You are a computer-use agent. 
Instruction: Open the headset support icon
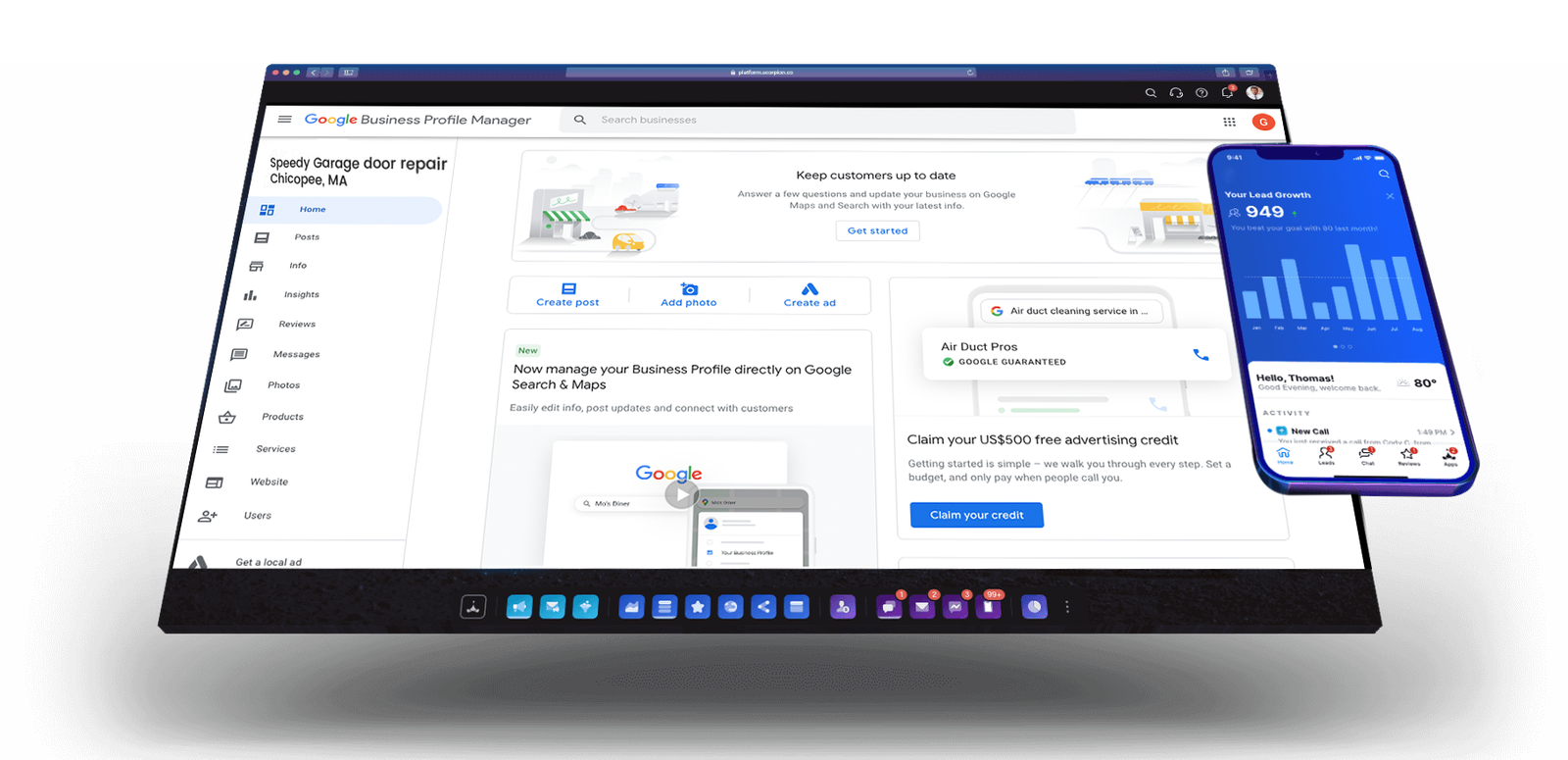click(x=1176, y=93)
